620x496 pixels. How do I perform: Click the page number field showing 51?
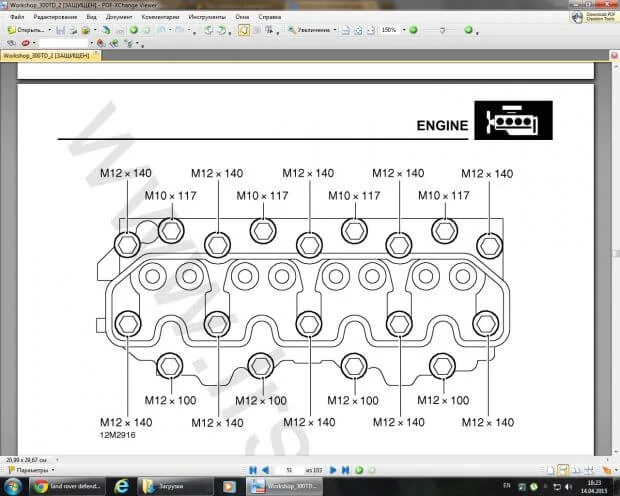pyautogui.click(x=291, y=469)
